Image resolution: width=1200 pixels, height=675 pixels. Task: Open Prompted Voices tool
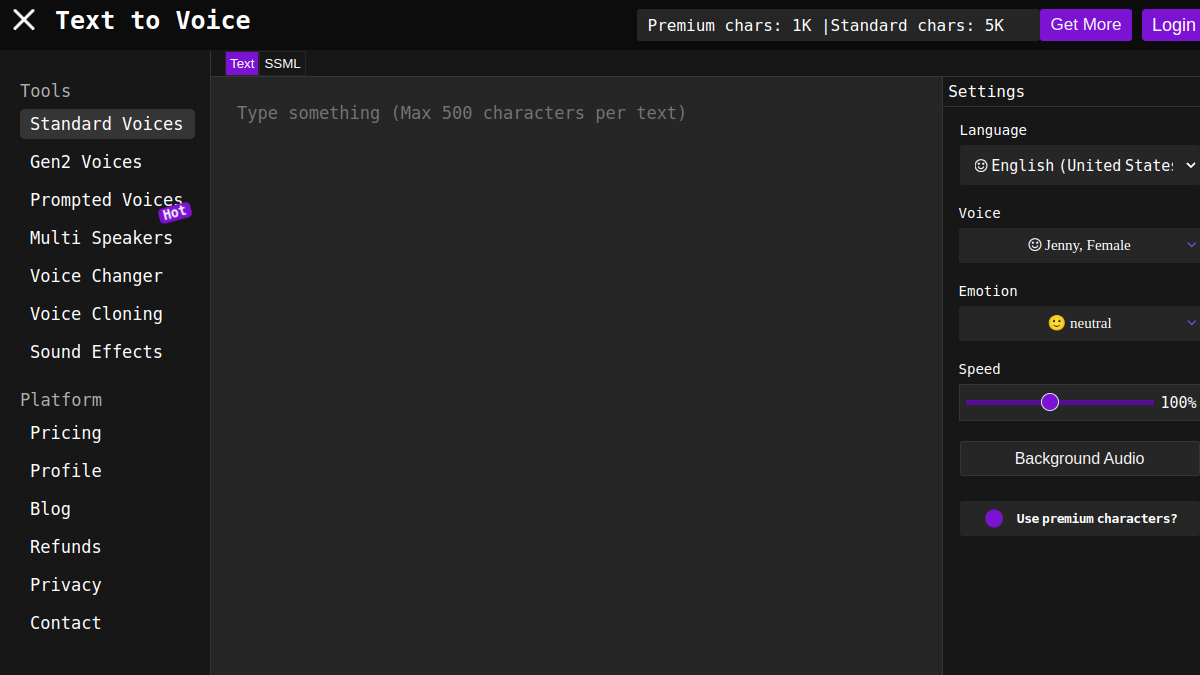tap(107, 200)
